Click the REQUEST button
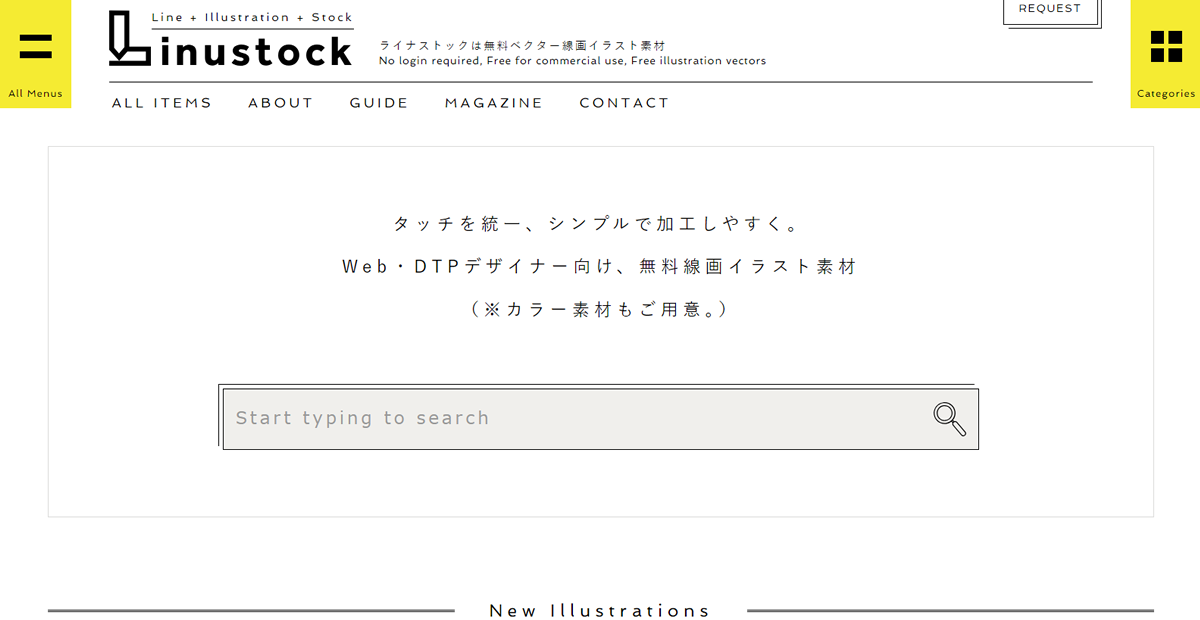The image size is (1200, 620). click(x=1050, y=10)
